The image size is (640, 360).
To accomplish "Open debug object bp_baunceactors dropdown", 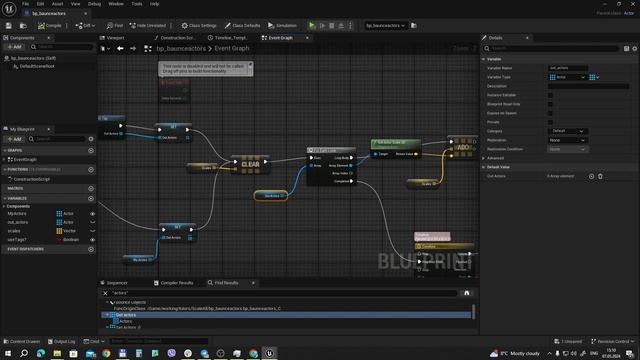I will pos(385,25).
